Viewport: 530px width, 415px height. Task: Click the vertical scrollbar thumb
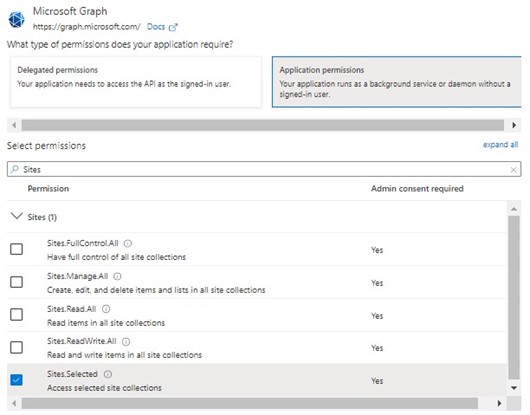tap(514, 298)
